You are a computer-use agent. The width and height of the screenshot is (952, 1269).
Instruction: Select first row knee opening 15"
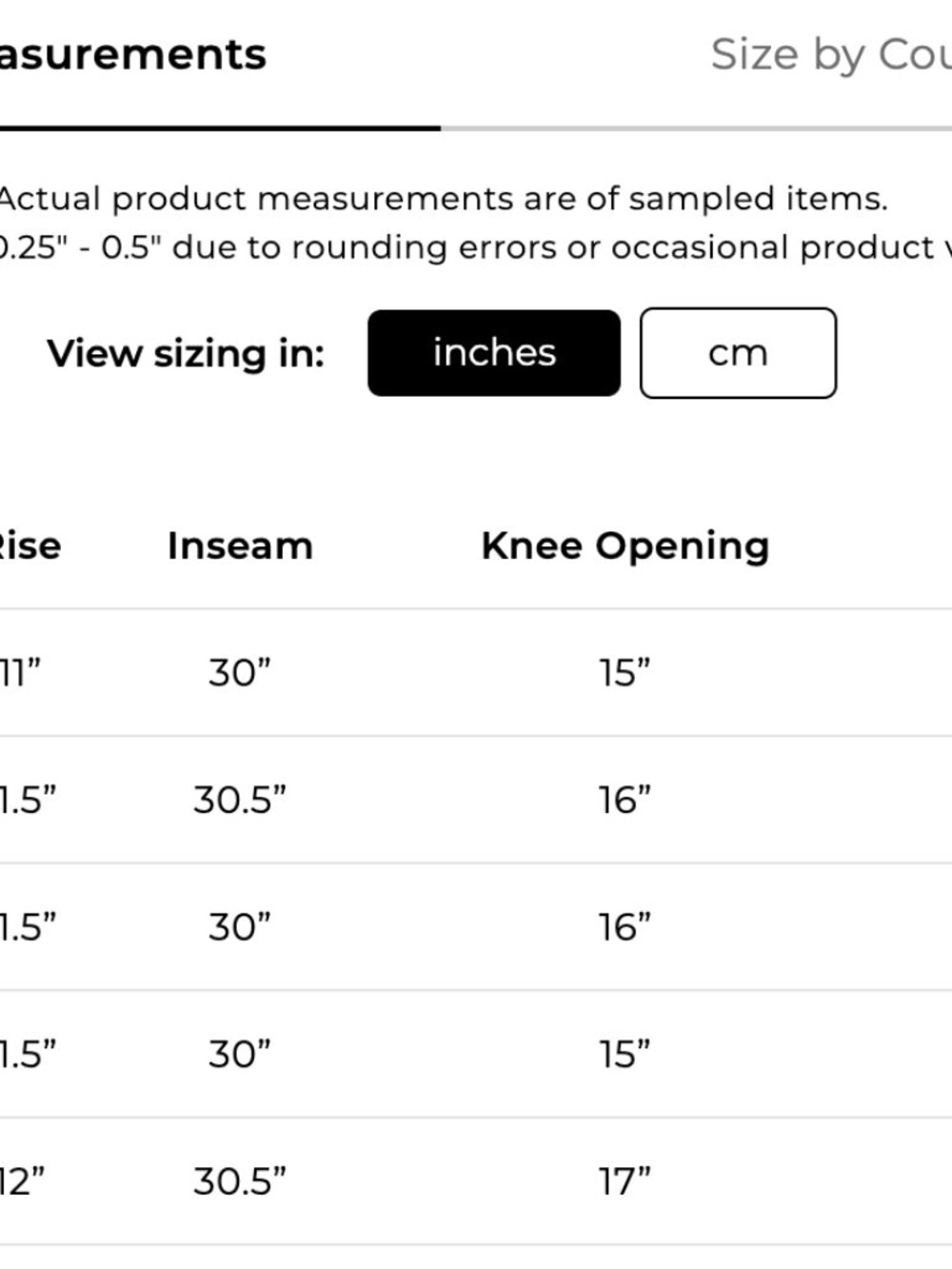(x=625, y=673)
